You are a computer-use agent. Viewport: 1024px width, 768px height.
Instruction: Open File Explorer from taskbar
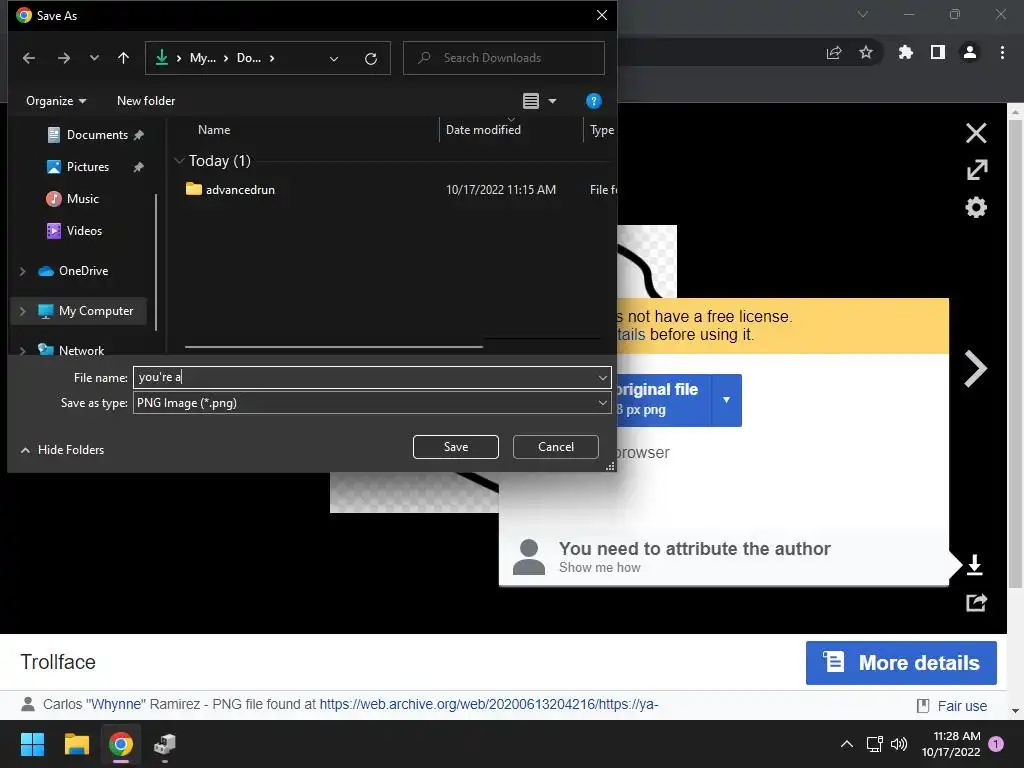pos(76,744)
